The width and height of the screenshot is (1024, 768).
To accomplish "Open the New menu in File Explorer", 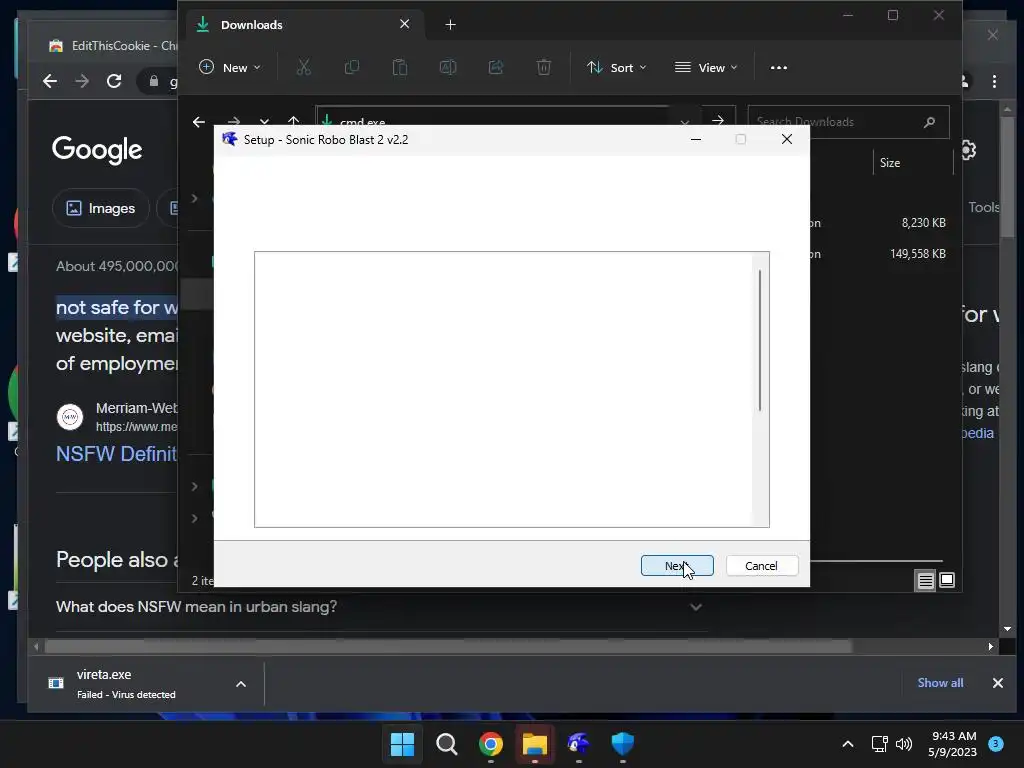I will click(x=230, y=67).
